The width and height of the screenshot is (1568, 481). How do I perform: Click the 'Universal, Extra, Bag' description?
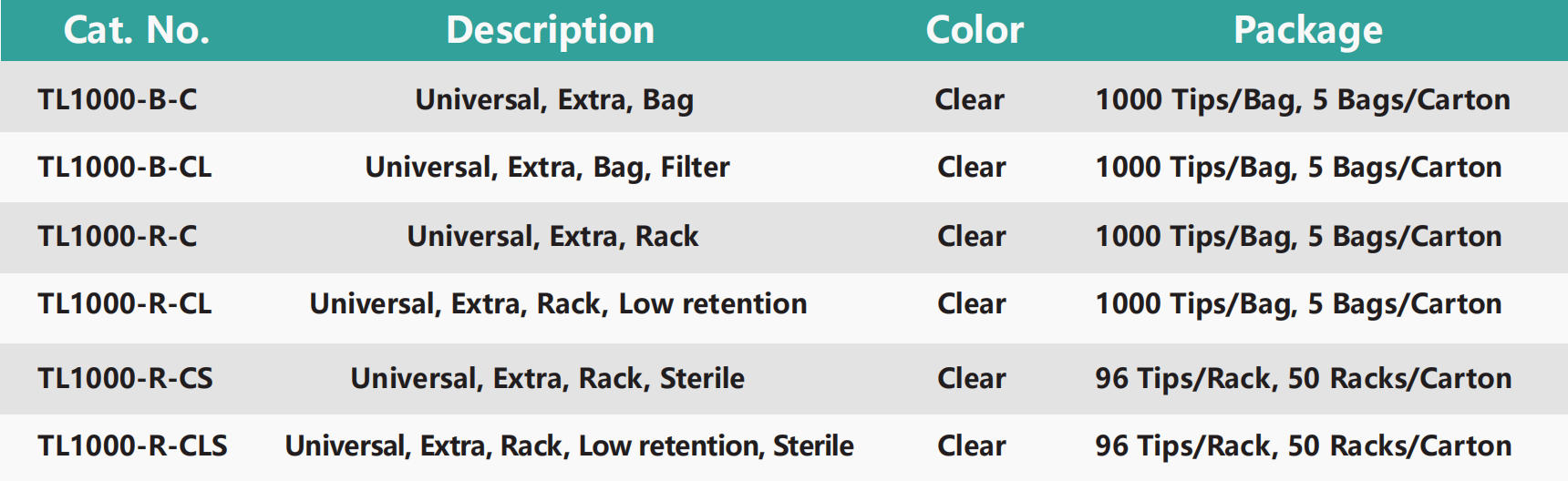tap(554, 99)
